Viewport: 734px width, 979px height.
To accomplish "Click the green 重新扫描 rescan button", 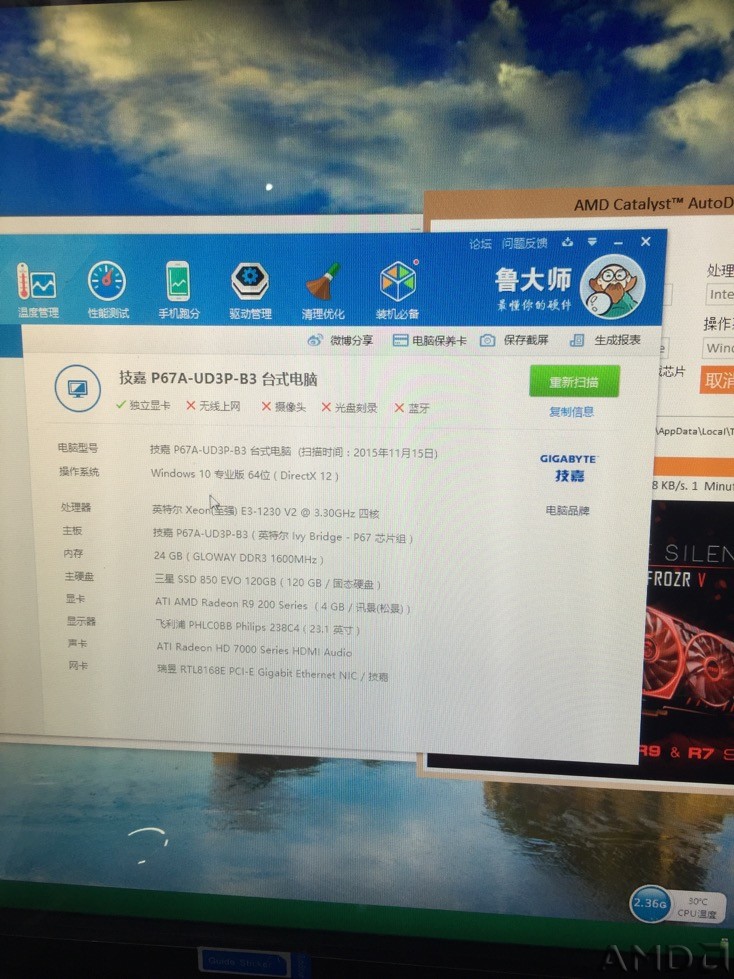I will (574, 381).
